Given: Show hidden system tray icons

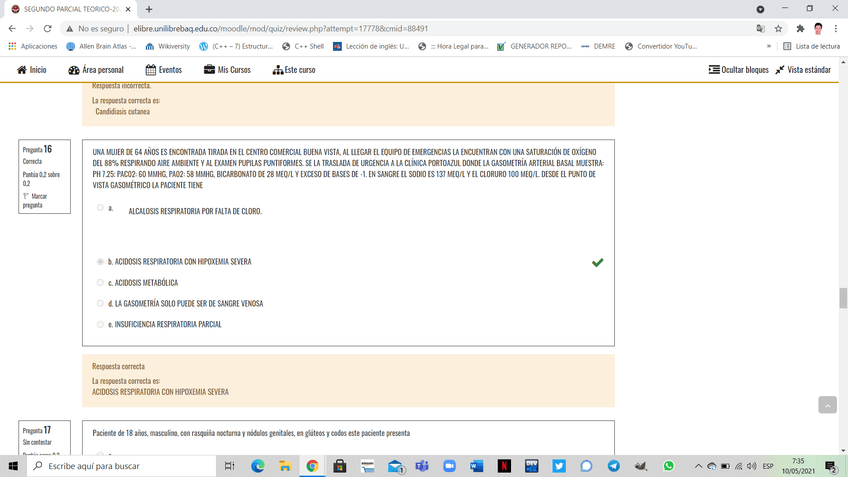Looking at the screenshot, I should click(x=698, y=466).
